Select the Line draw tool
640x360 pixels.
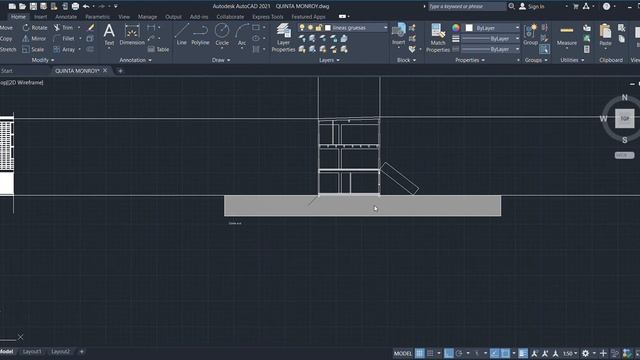(x=182, y=34)
